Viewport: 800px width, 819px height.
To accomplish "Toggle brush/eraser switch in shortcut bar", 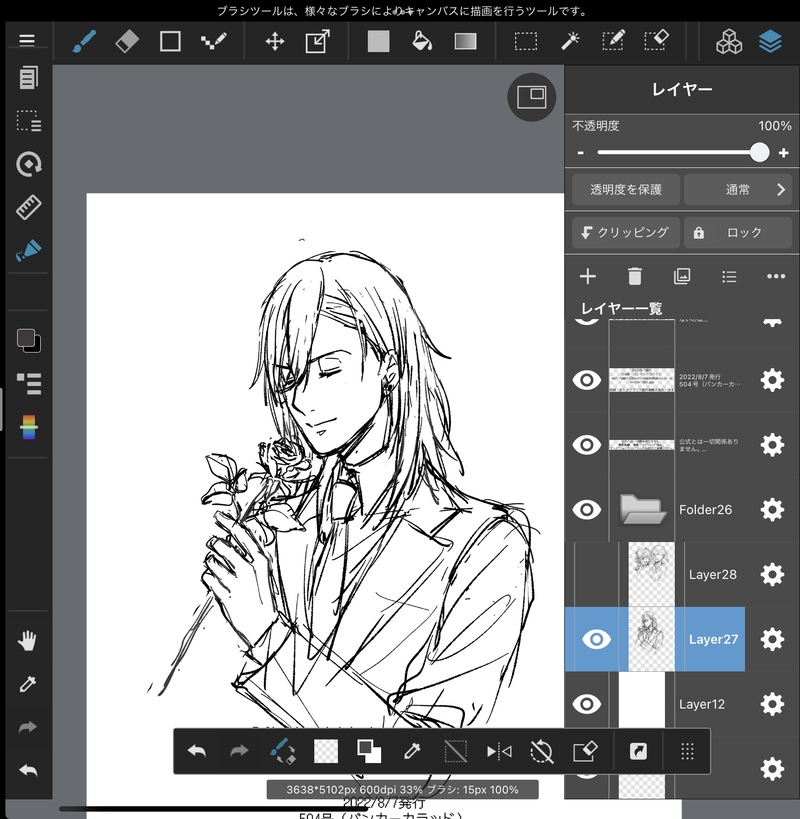I will click(x=283, y=751).
